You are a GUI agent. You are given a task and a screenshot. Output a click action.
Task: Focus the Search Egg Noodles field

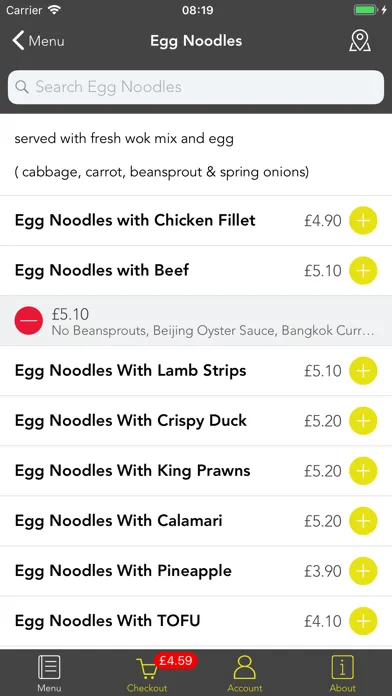pyautogui.click(x=196, y=87)
